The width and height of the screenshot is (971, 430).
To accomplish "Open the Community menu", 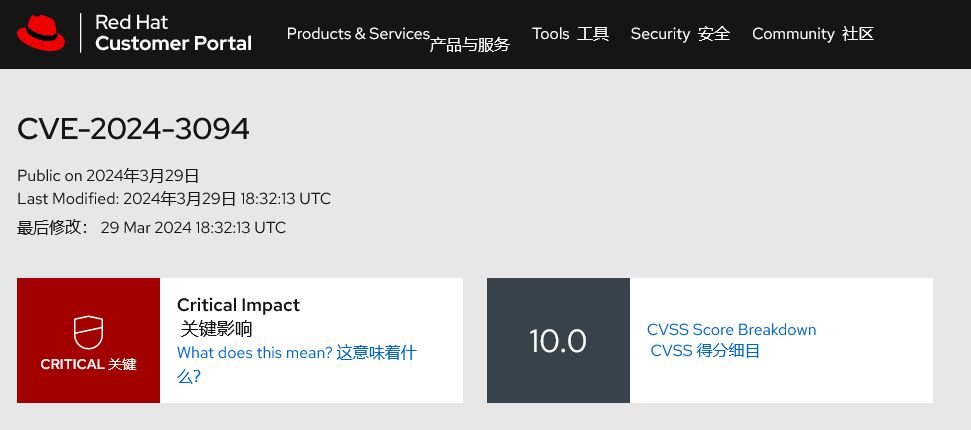I will [793, 33].
